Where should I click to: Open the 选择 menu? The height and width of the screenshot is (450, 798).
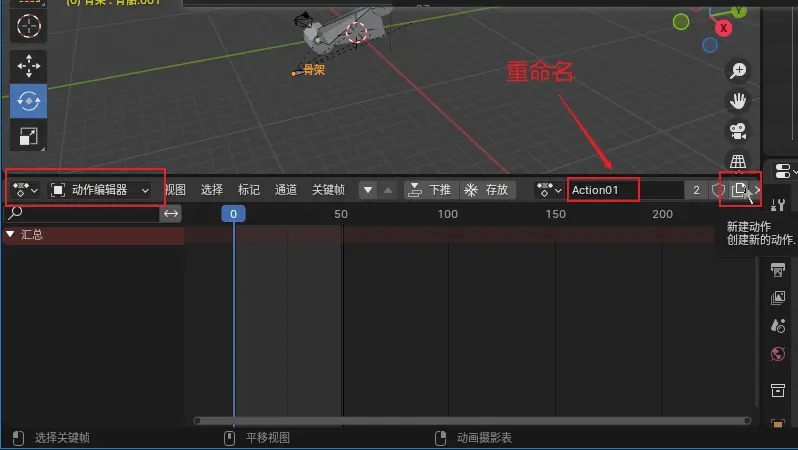point(212,190)
